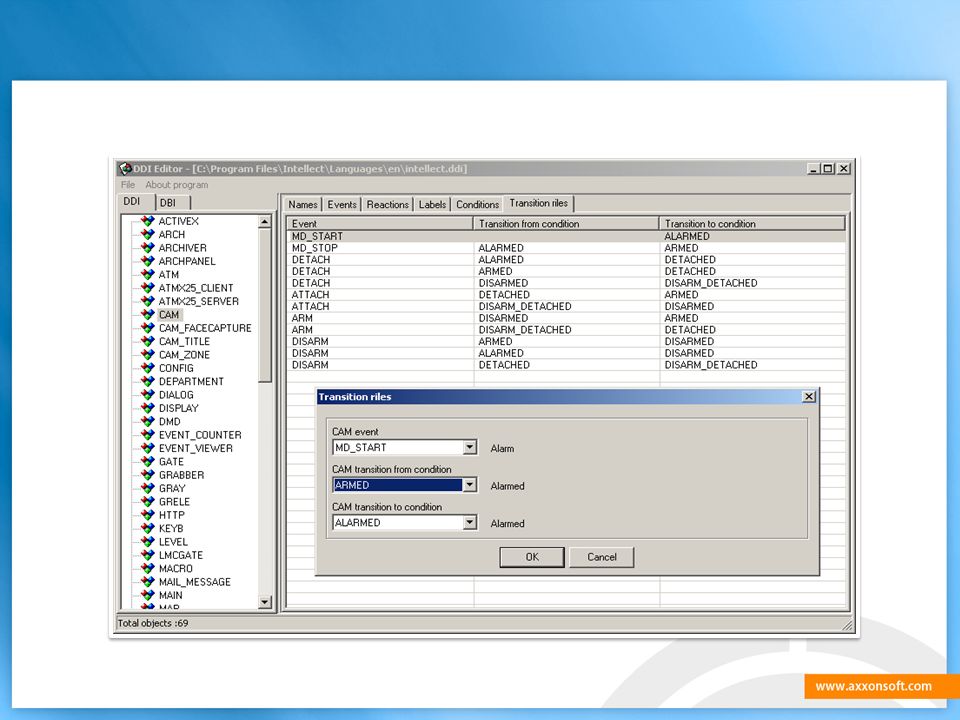Click the Transition from condition column header
Viewport: 960px width, 720px height.
[566, 223]
